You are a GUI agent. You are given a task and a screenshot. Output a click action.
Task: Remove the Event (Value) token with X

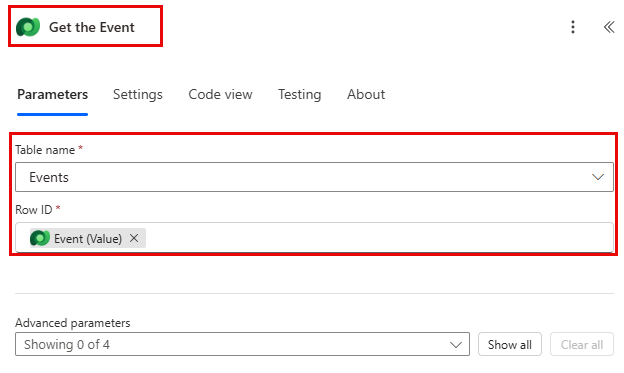click(134, 238)
